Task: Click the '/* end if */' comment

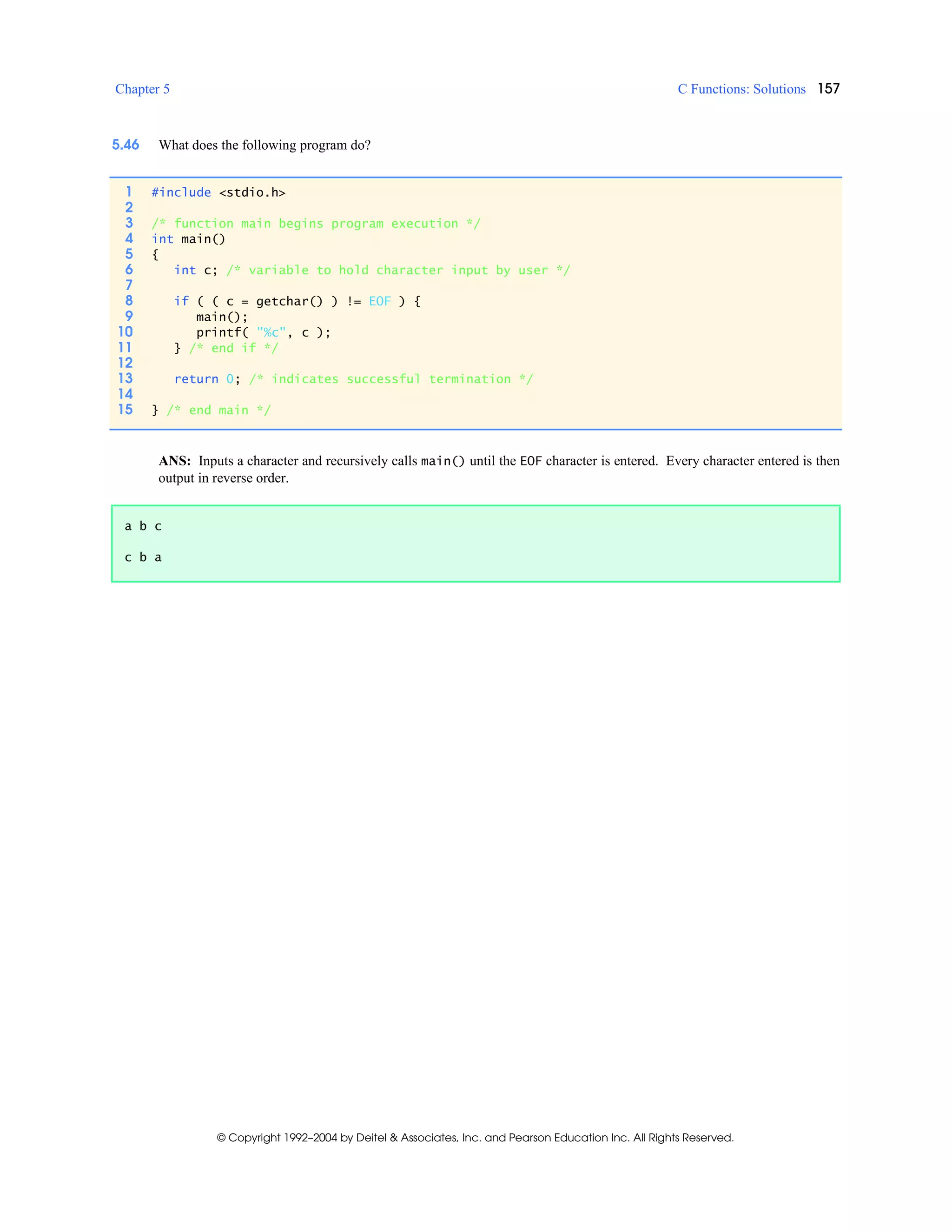Action: (x=233, y=348)
